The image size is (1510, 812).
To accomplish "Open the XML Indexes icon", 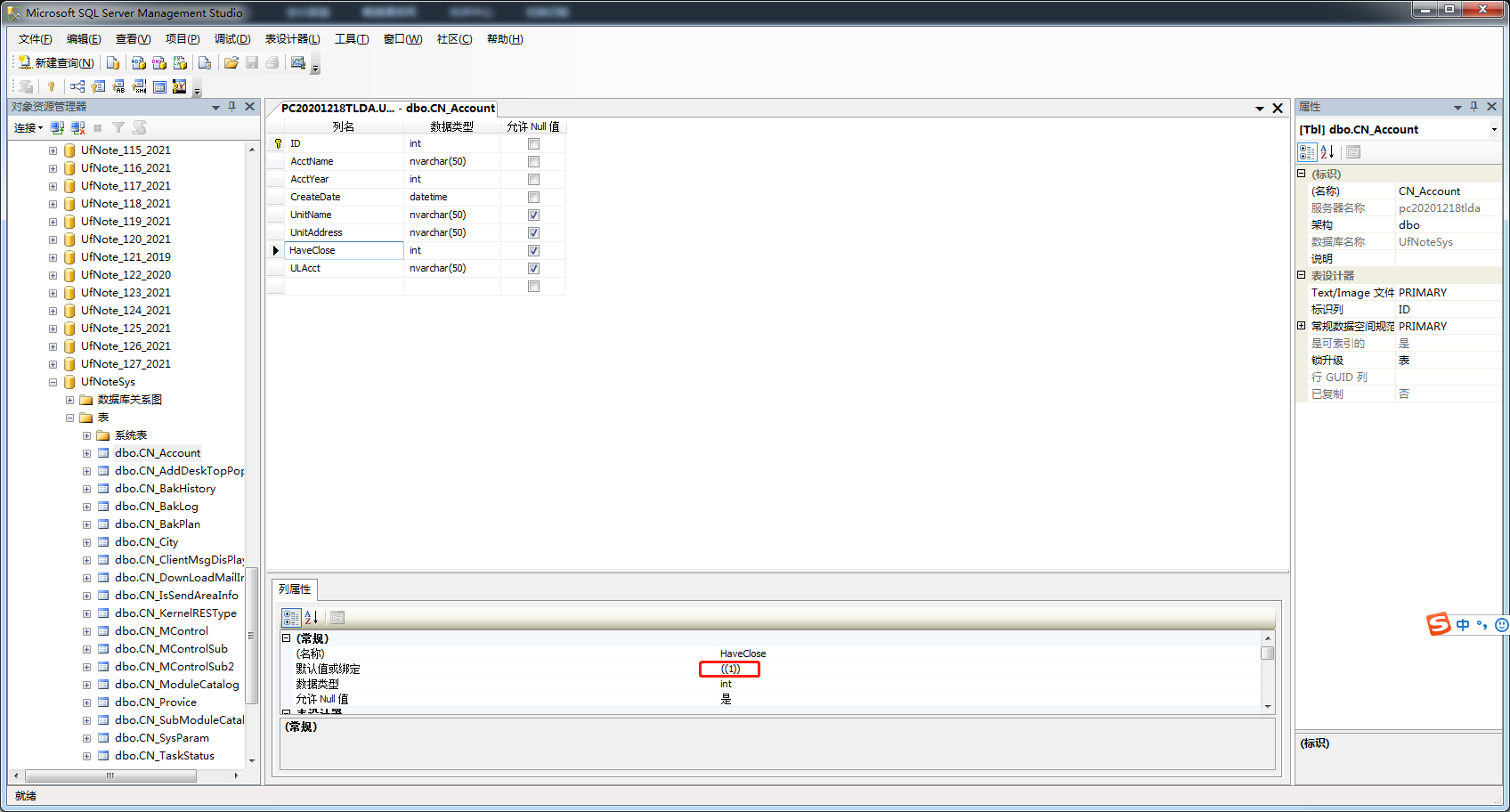I will 140,86.
